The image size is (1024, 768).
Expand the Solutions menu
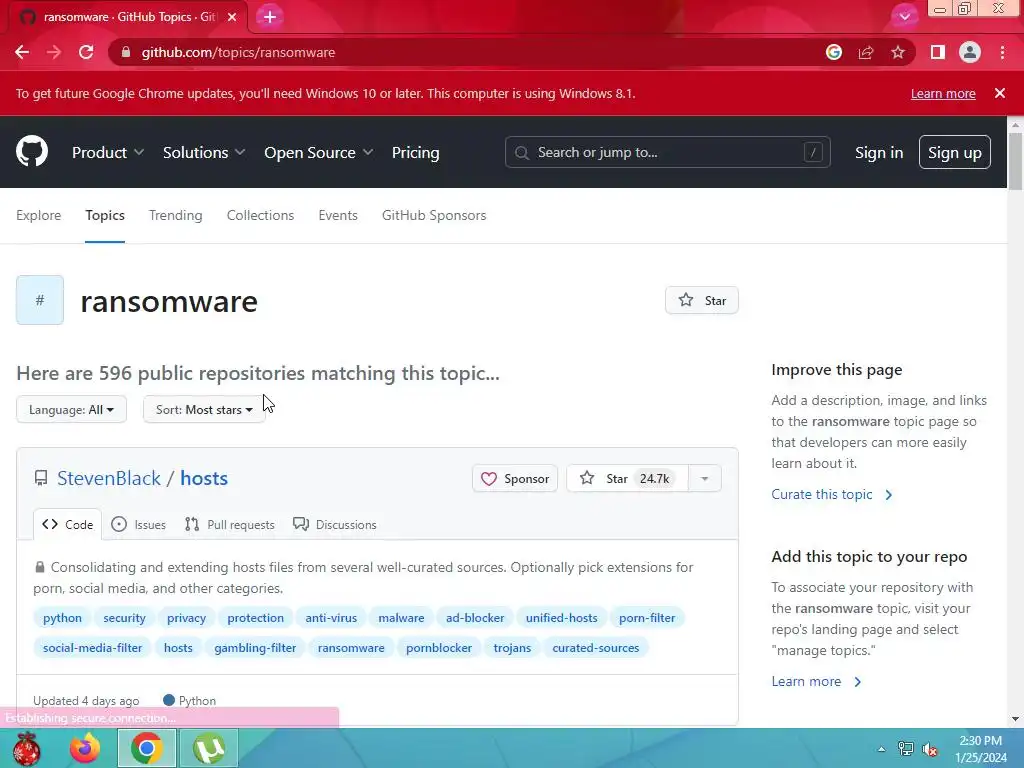(x=204, y=152)
